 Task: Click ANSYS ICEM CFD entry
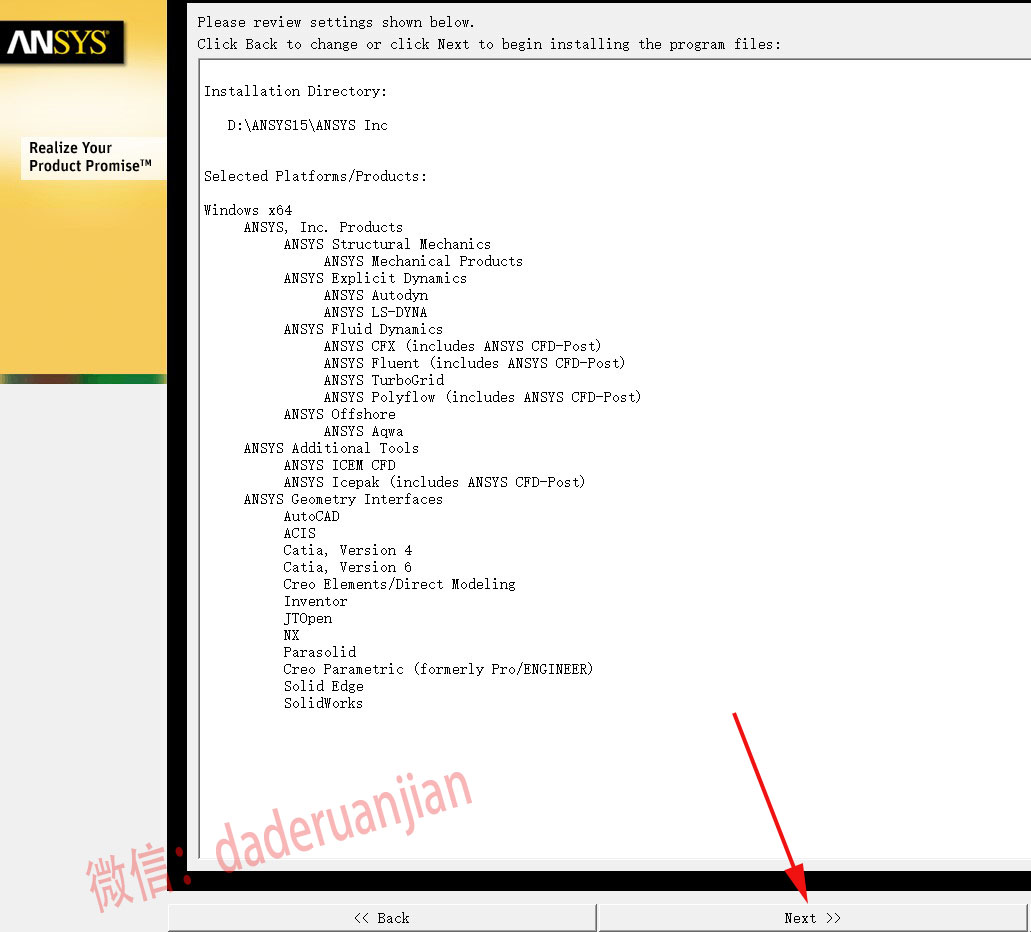[339, 465]
